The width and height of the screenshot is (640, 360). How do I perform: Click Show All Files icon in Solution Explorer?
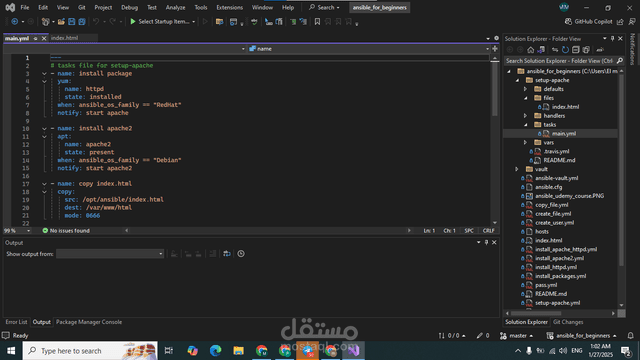pos(586,50)
